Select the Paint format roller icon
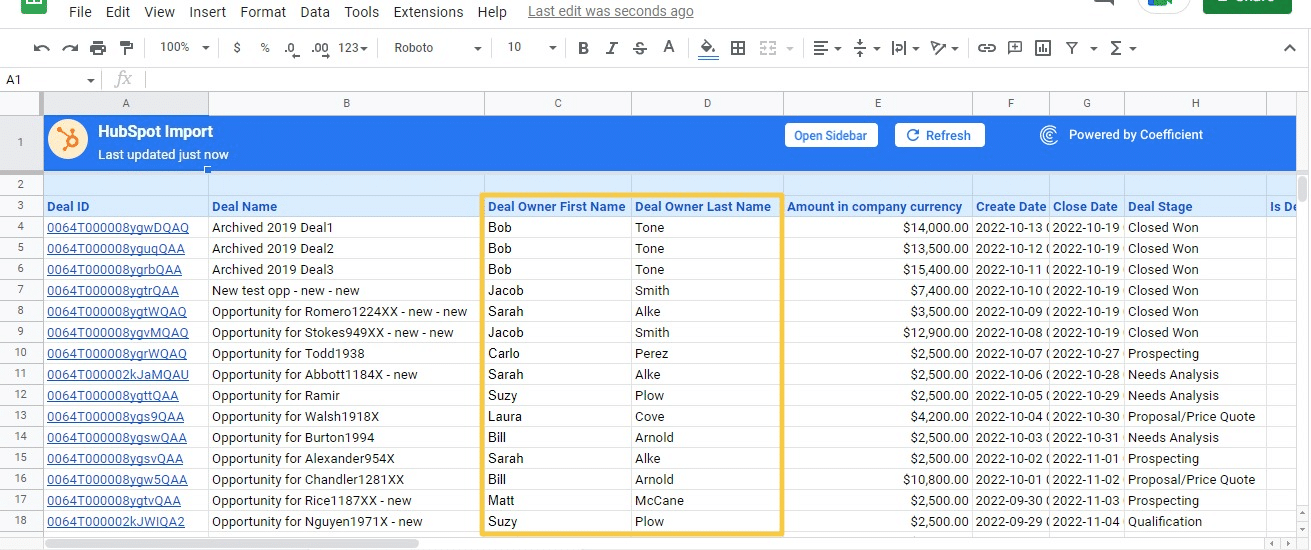Image resolution: width=1311 pixels, height=550 pixels. [x=126, y=48]
